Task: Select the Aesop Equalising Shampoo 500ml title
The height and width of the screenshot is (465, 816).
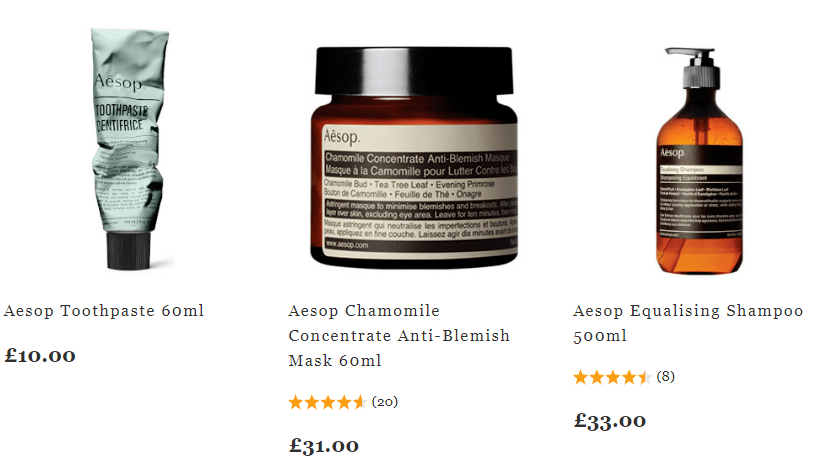Action: pos(688,323)
